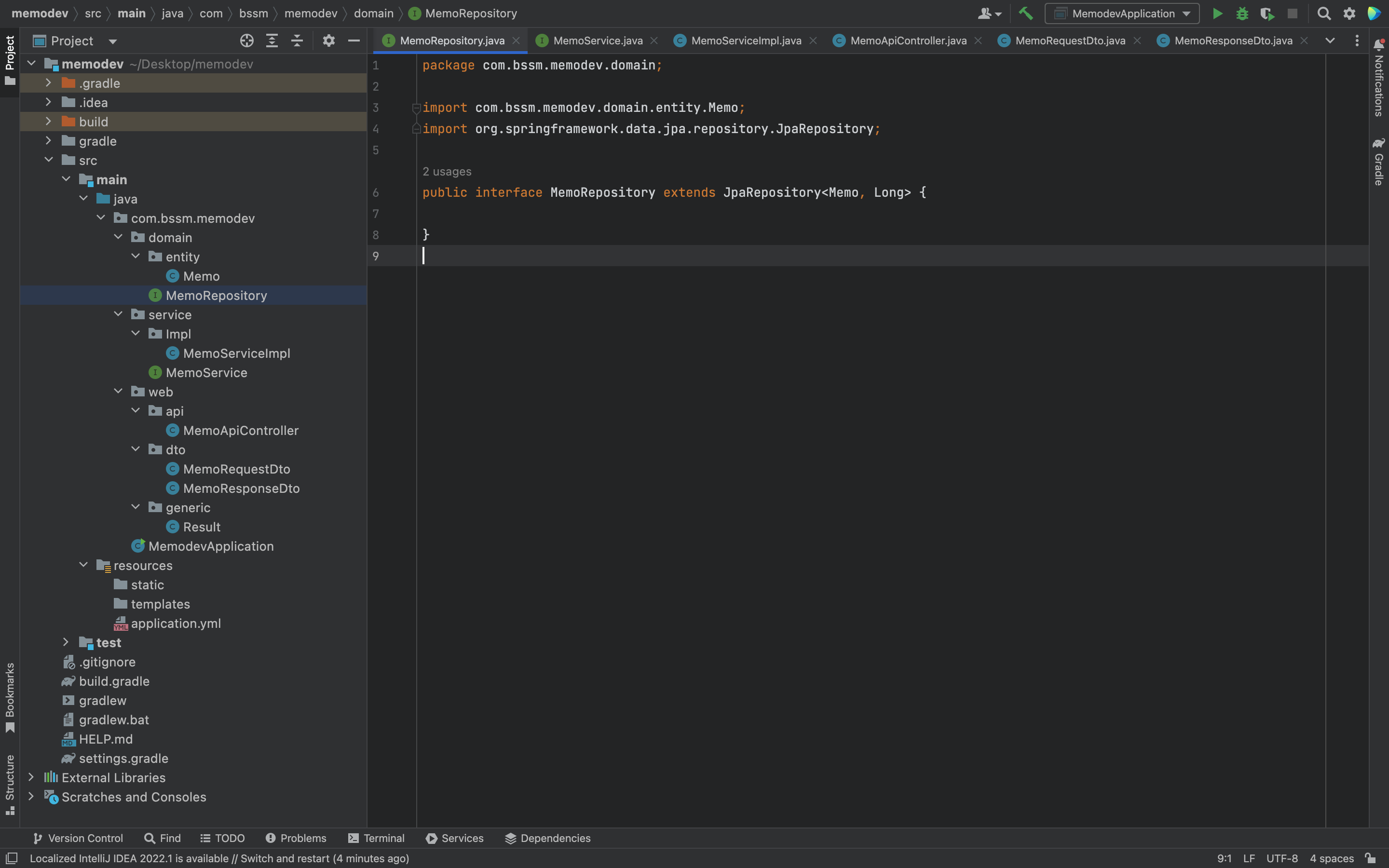This screenshot has width=1389, height=868.
Task: Click Expand All in Project panel
Action: point(272,41)
